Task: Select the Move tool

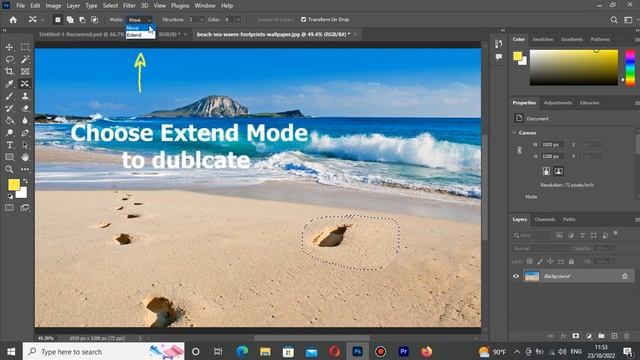Action: click(9, 47)
